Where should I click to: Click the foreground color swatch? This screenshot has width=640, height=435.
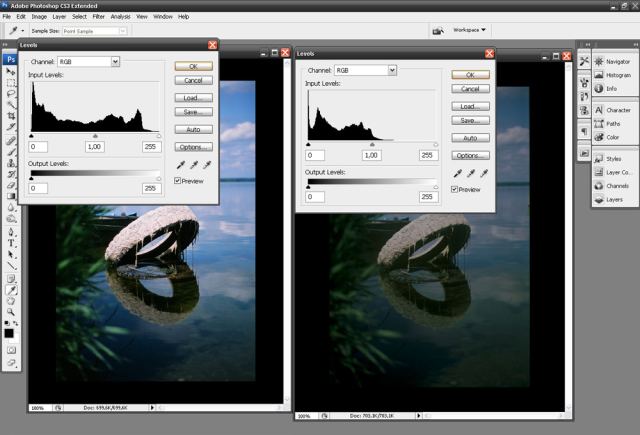click(9, 333)
